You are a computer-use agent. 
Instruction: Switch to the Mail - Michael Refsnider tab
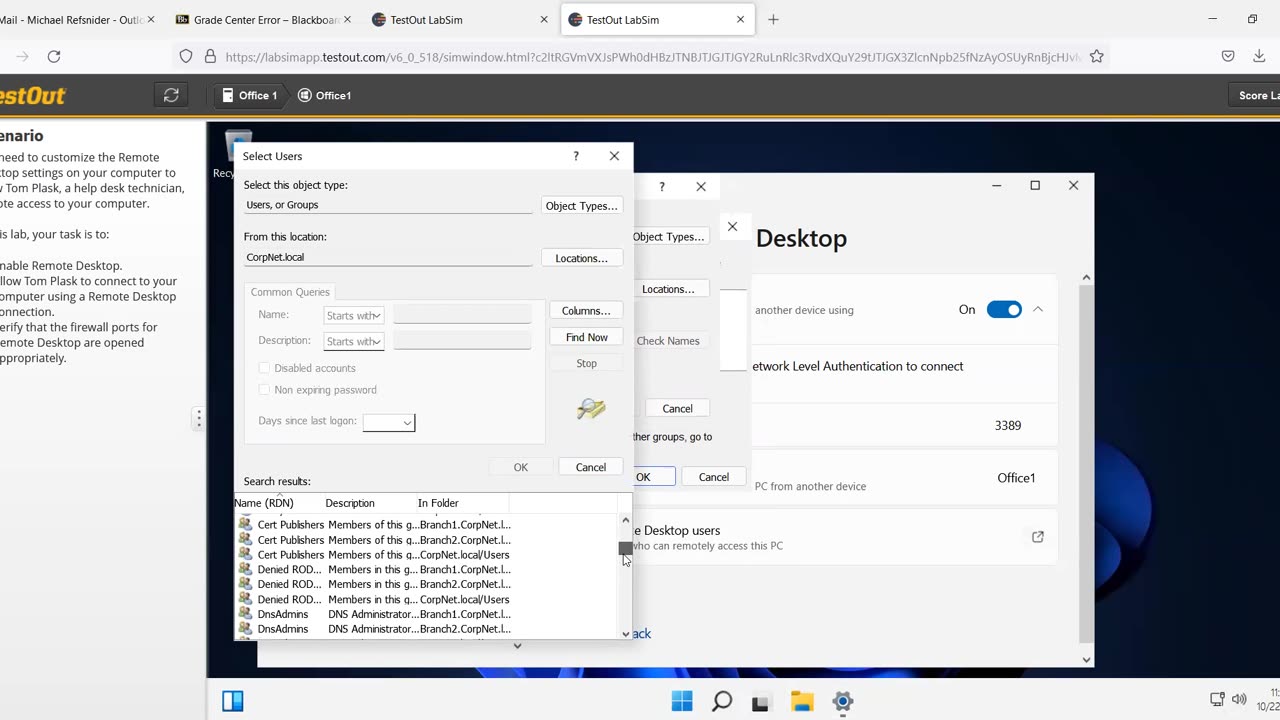click(x=71, y=19)
